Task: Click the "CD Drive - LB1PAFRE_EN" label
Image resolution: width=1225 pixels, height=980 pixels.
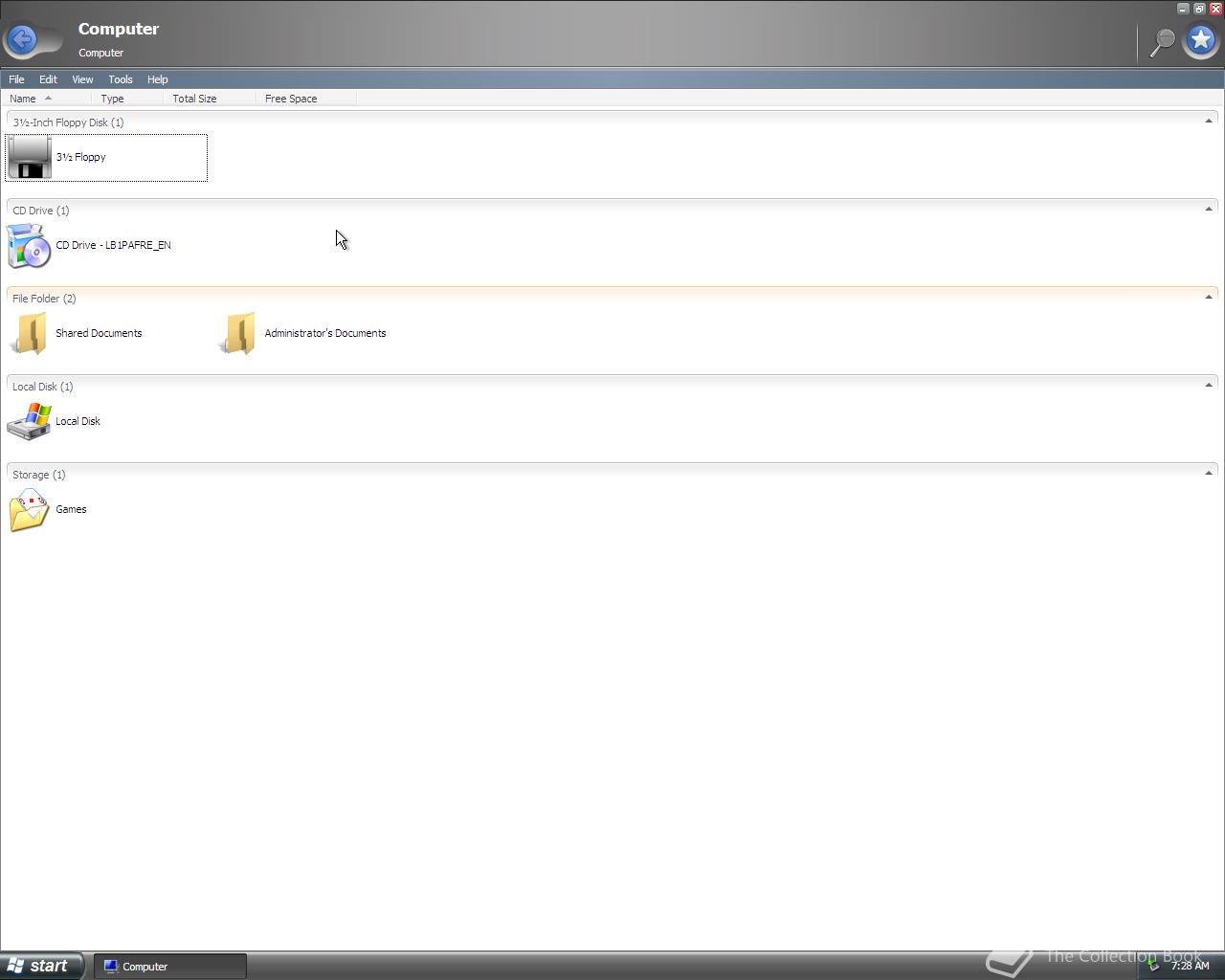Action: pos(113,245)
